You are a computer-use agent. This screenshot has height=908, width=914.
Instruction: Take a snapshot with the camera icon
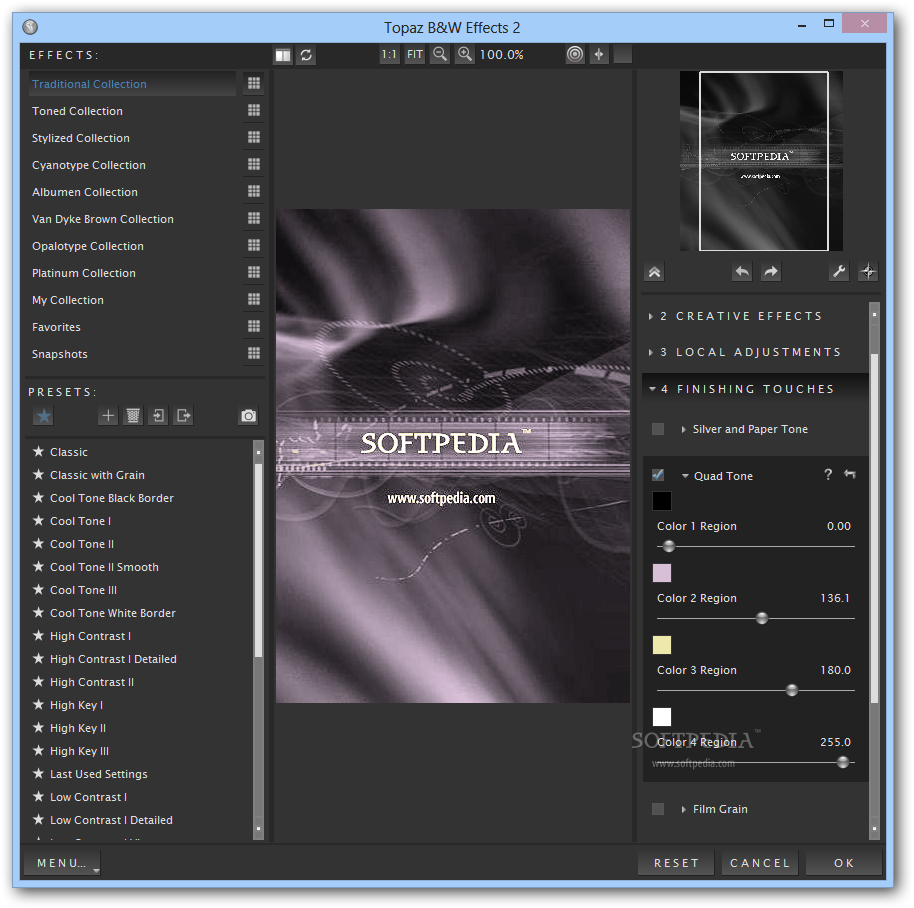point(249,416)
